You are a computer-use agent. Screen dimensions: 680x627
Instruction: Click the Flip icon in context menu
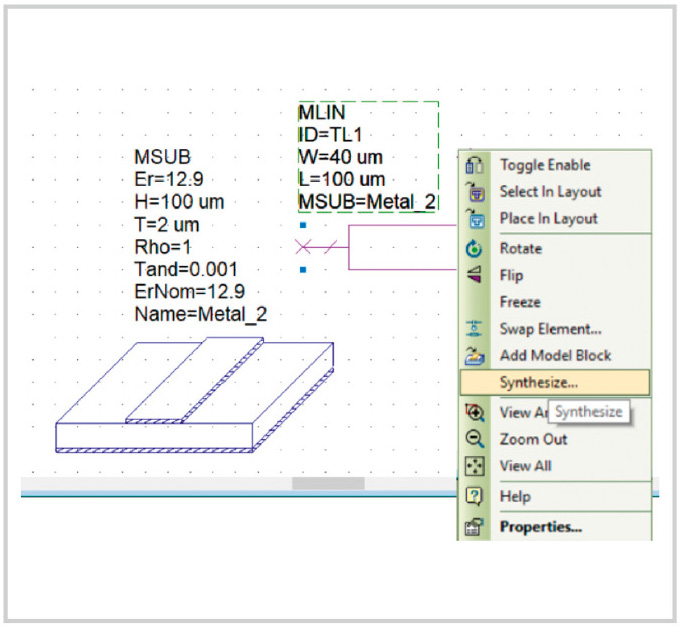(476, 275)
